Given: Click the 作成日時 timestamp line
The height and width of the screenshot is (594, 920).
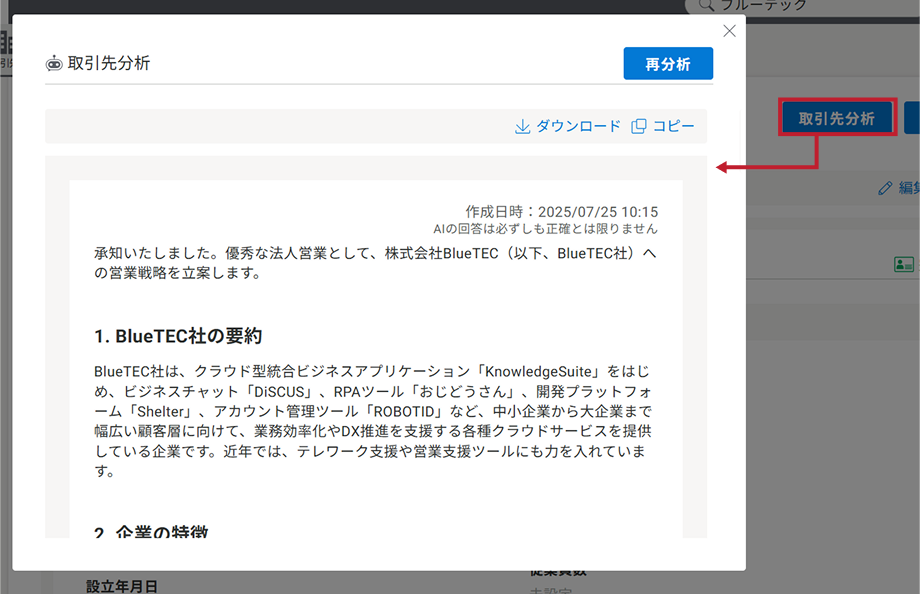Looking at the screenshot, I should (x=561, y=212).
